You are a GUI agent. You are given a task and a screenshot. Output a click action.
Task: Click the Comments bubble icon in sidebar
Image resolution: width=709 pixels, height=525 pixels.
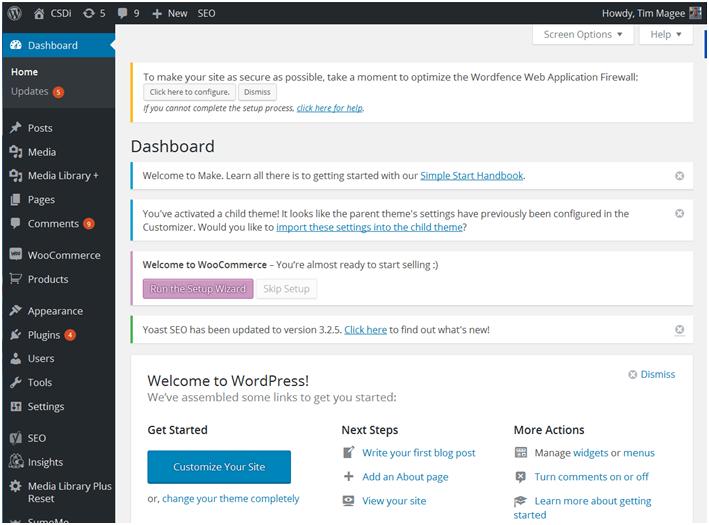tap(16, 223)
